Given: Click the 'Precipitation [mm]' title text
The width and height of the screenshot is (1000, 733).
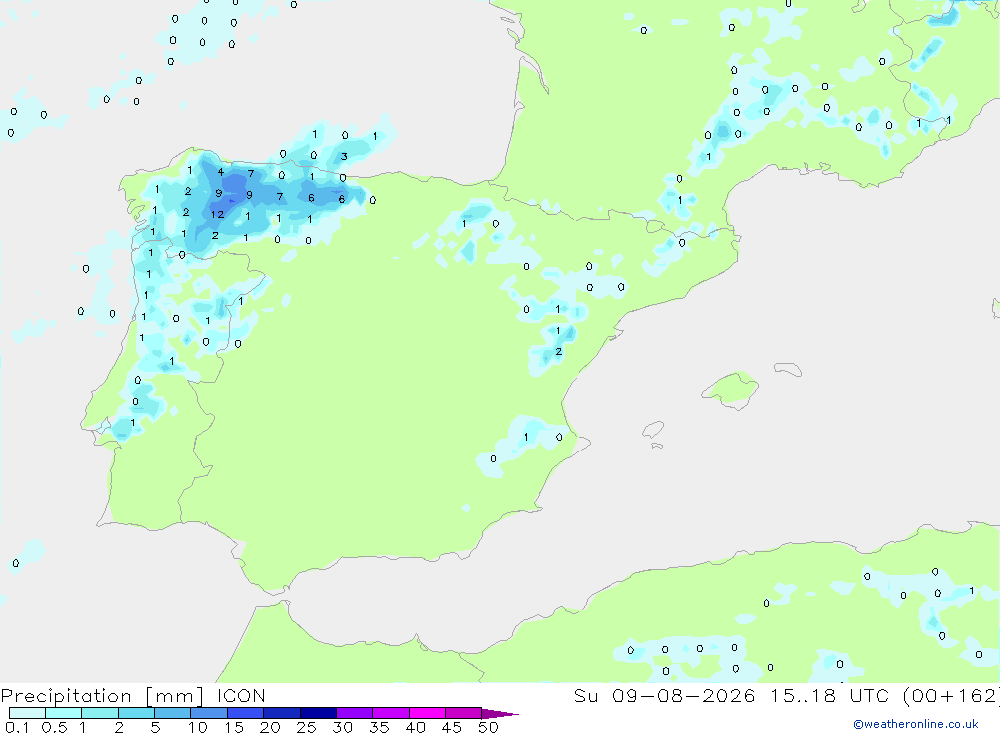Looking at the screenshot, I should [x=102, y=696].
